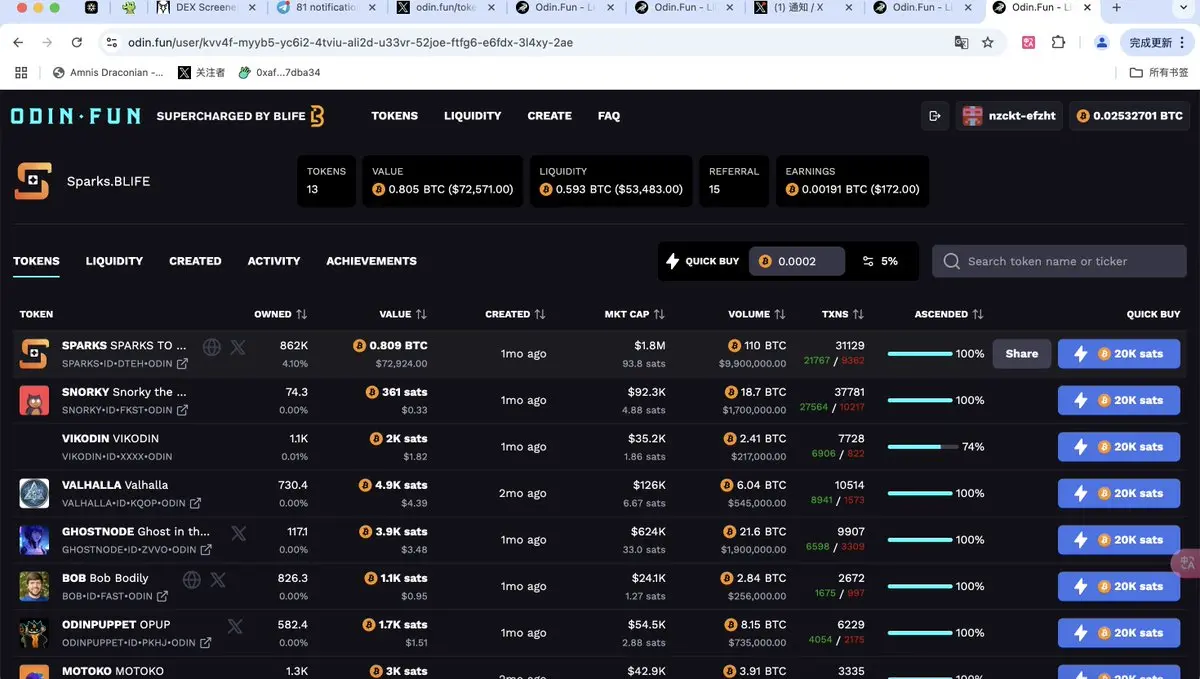The image size is (1200, 679).
Task: Open the slippage settings icon beside 5%
Action: coord(868,261)
